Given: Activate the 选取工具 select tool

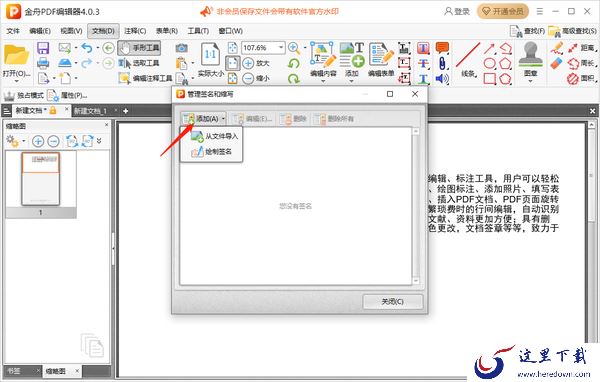Looking at the screenshot, I should [x=139, y=63].
